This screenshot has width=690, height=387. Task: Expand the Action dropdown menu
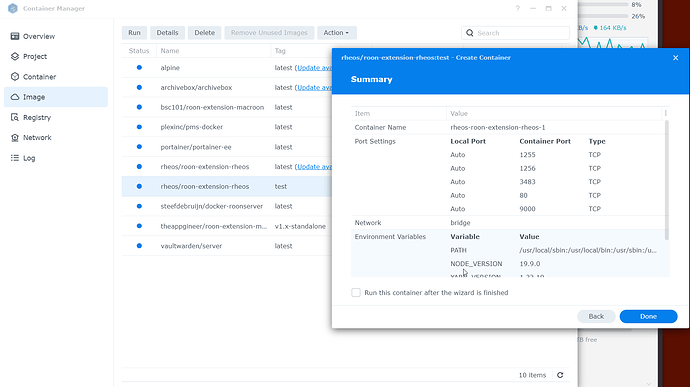337,33
